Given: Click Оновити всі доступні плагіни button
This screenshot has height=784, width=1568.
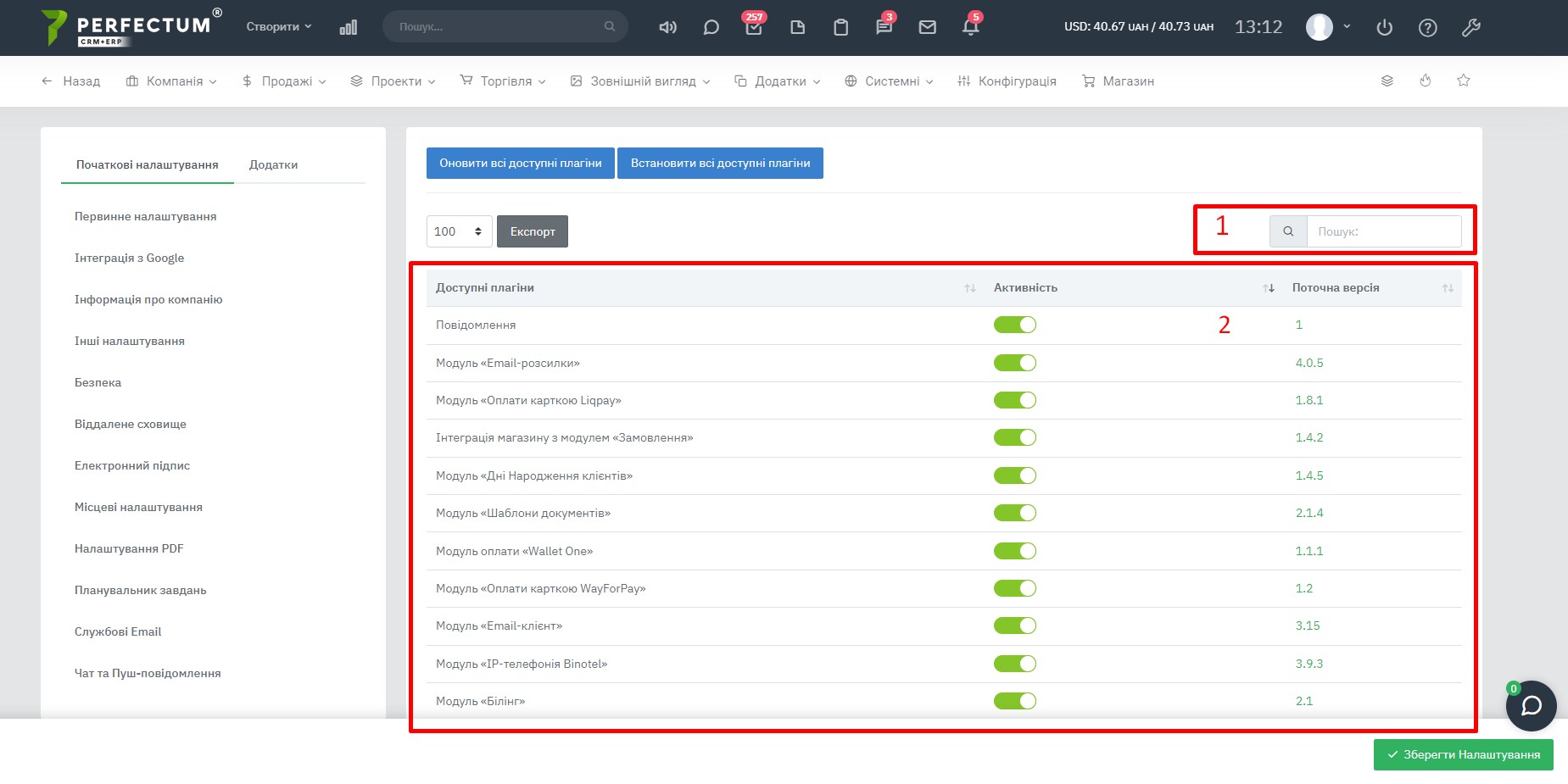Looking at the screenshot, I should 520,163.
